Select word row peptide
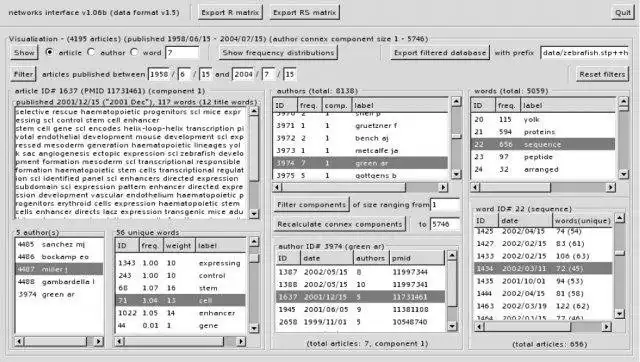Image resolution: width=640 pixels, height=362 pixels. coord(543,157)
